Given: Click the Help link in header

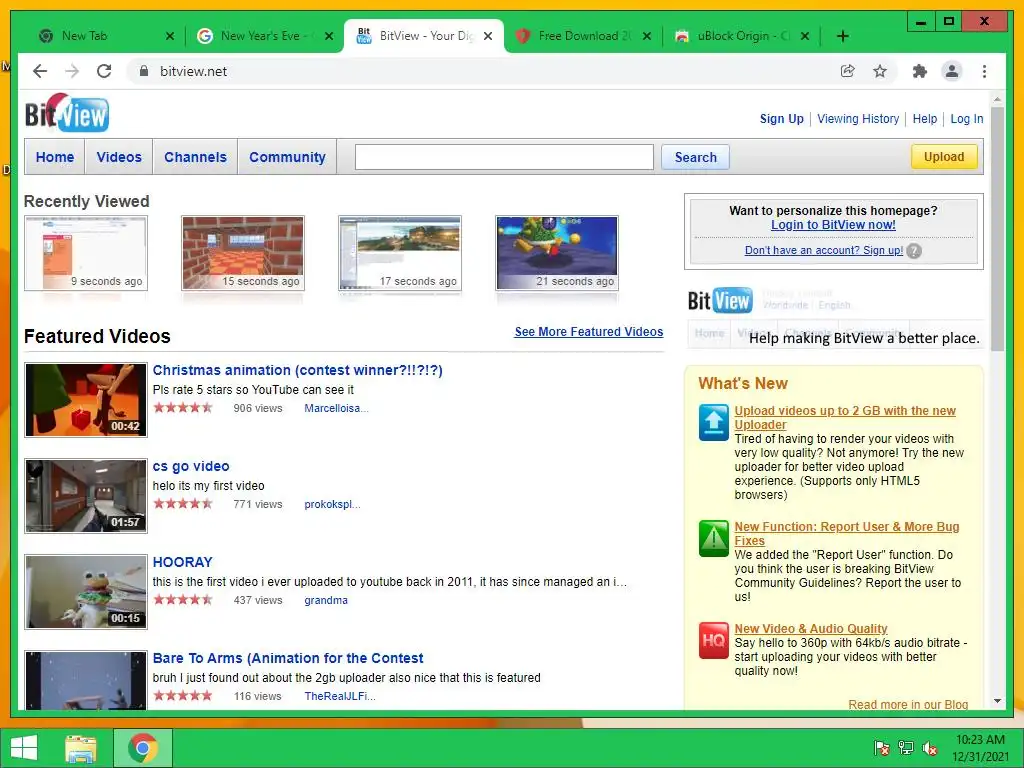Looking at the screenshot, I should pyautogui.click(x=925, y=119).
